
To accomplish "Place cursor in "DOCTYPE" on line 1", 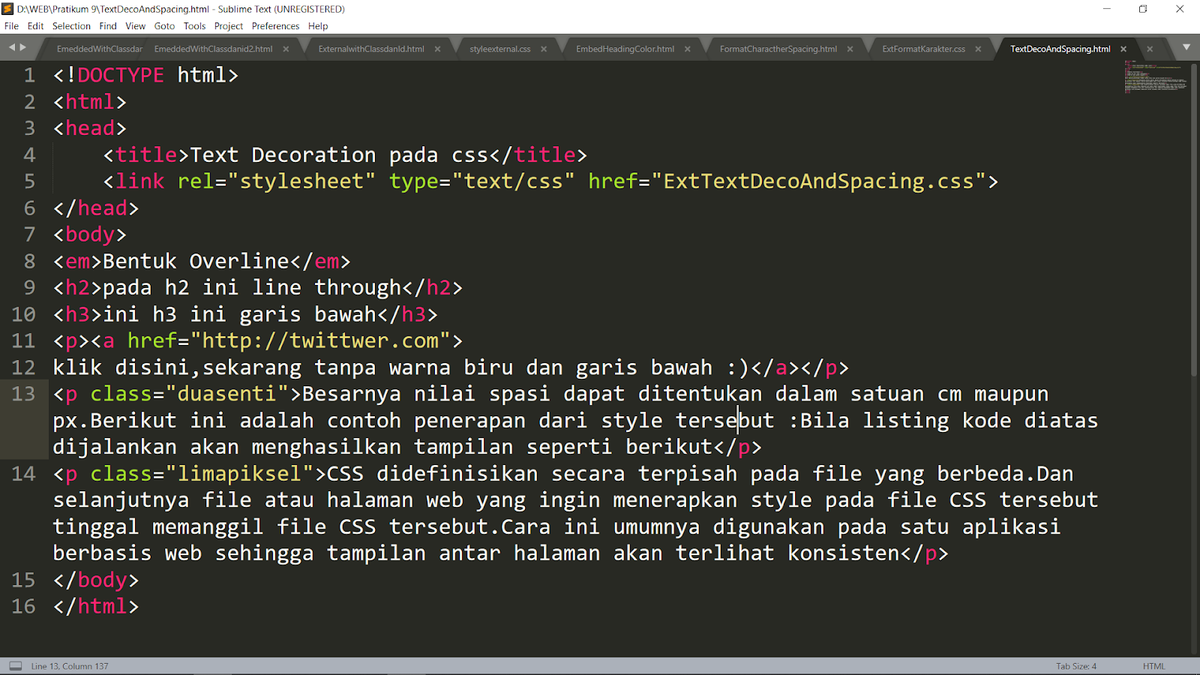I will tap(121, 75).
